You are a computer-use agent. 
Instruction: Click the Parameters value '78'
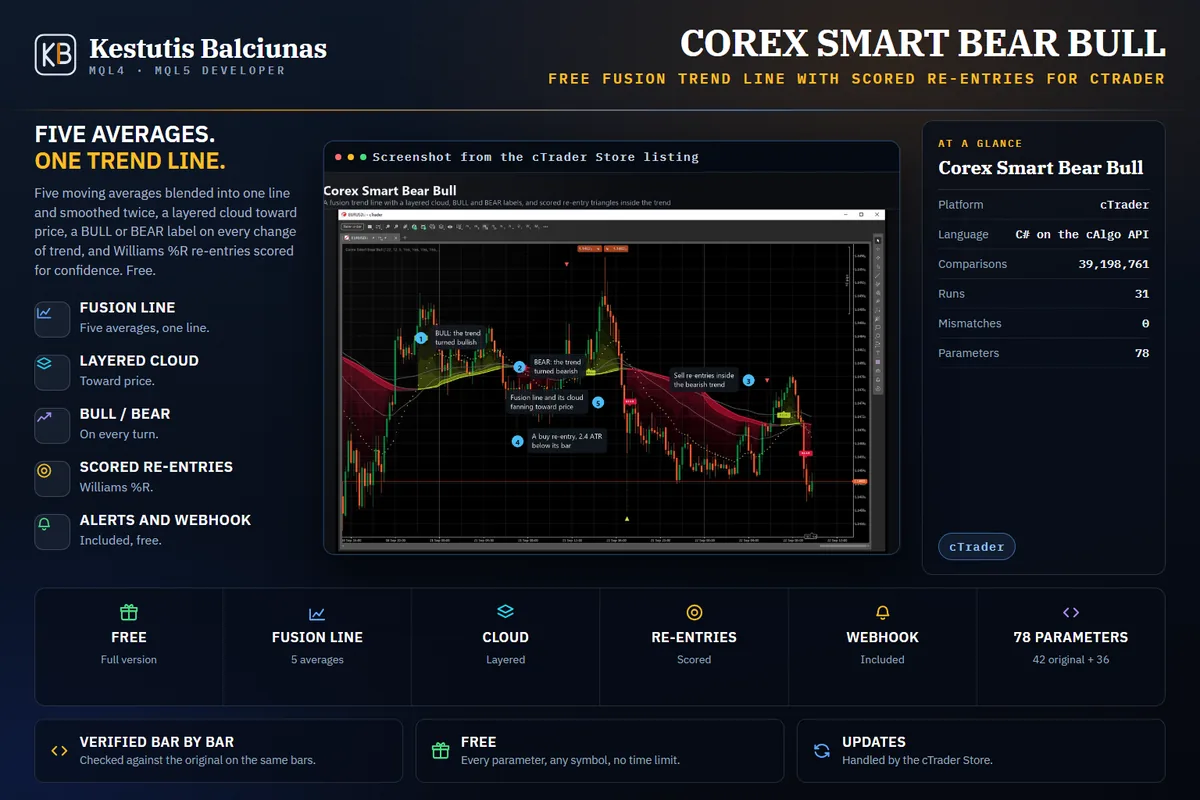pyautogui.click(x=1142, y=353)
